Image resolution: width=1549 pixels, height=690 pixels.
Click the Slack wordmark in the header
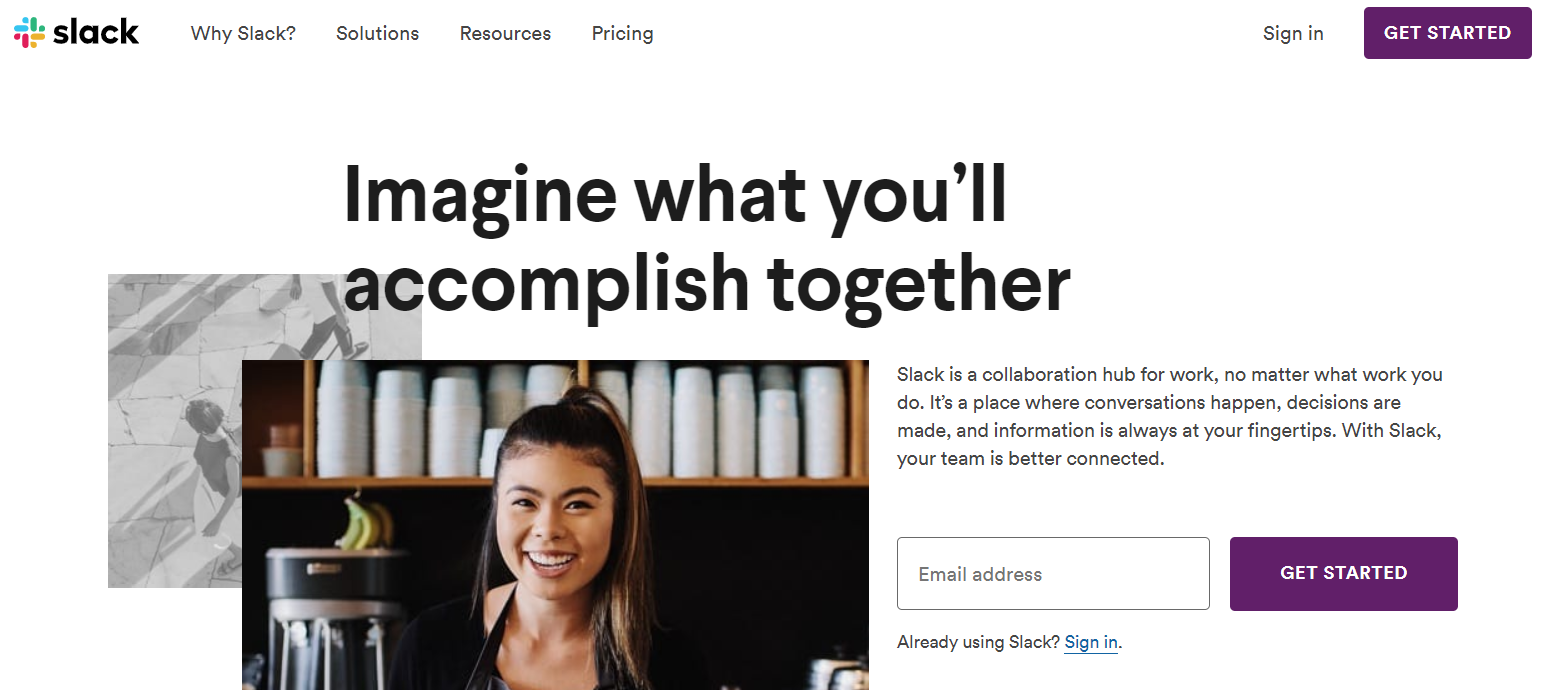96,32
